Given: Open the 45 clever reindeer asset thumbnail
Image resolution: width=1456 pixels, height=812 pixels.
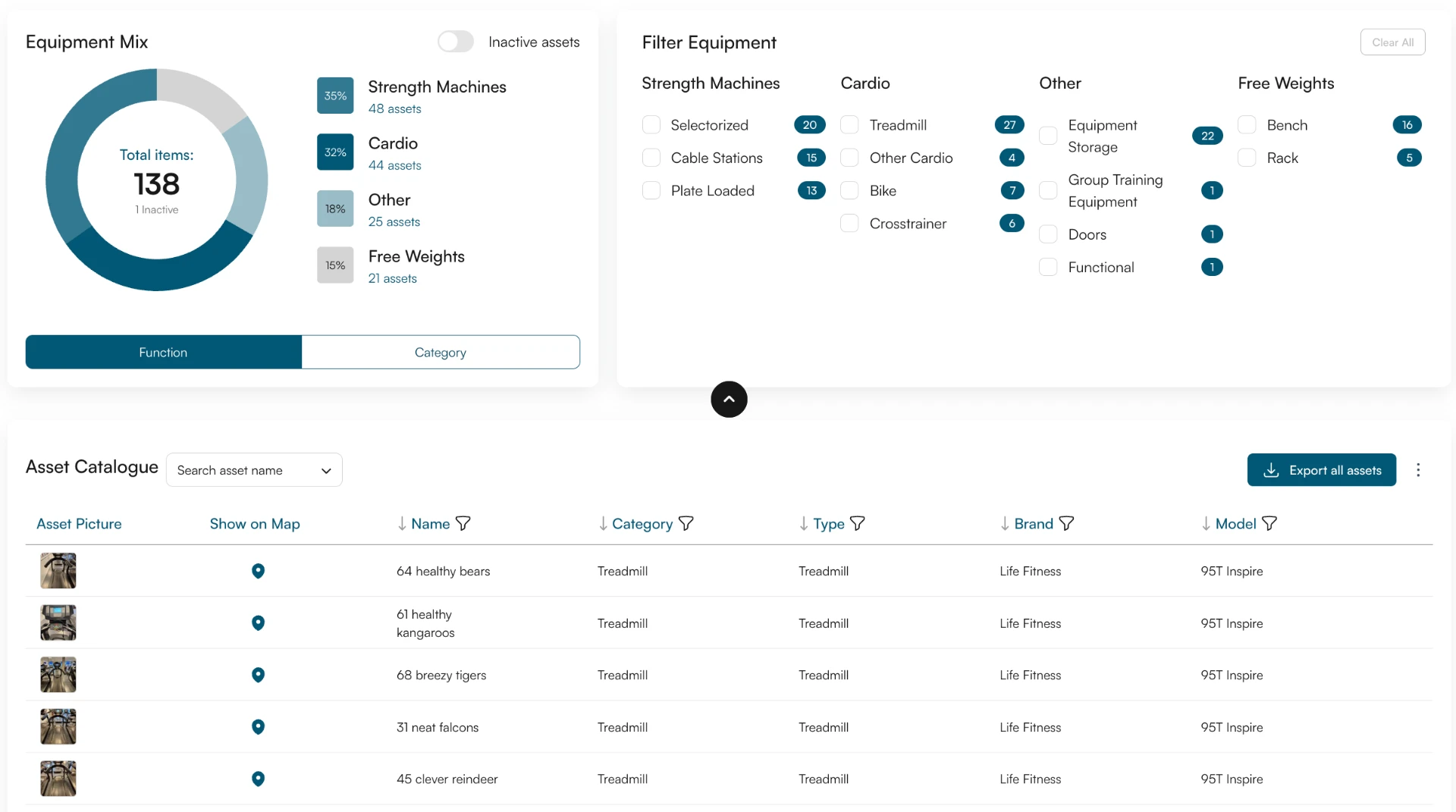Looking at the screenshot, I should 58,779.
